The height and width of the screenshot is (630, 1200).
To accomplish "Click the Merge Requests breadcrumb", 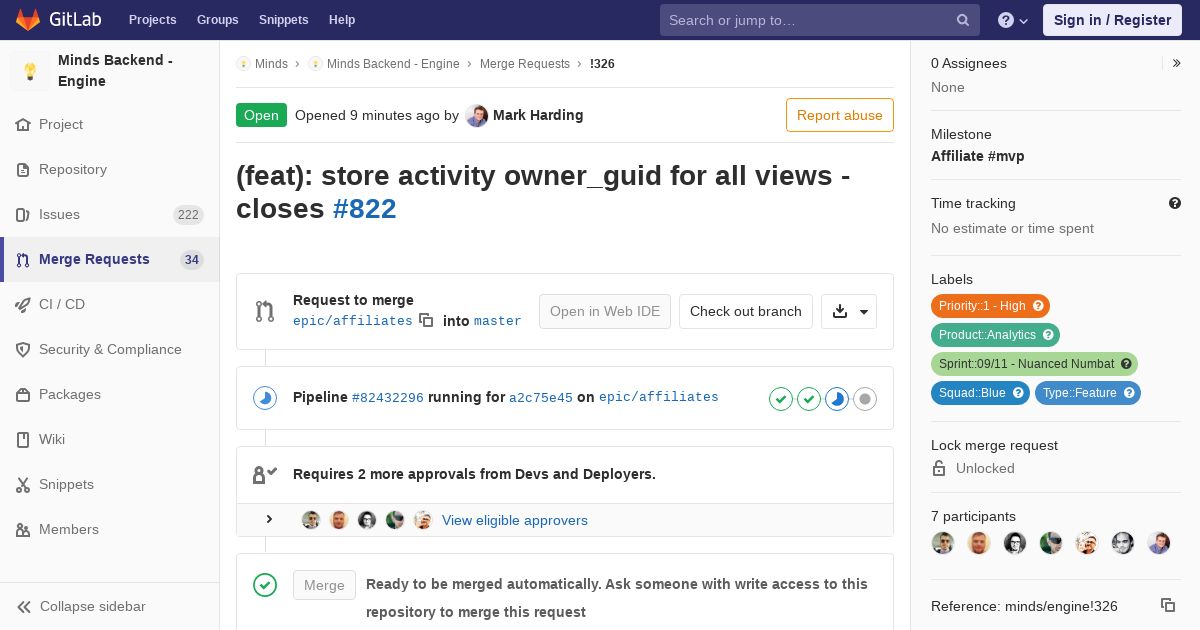I will 525,63.
